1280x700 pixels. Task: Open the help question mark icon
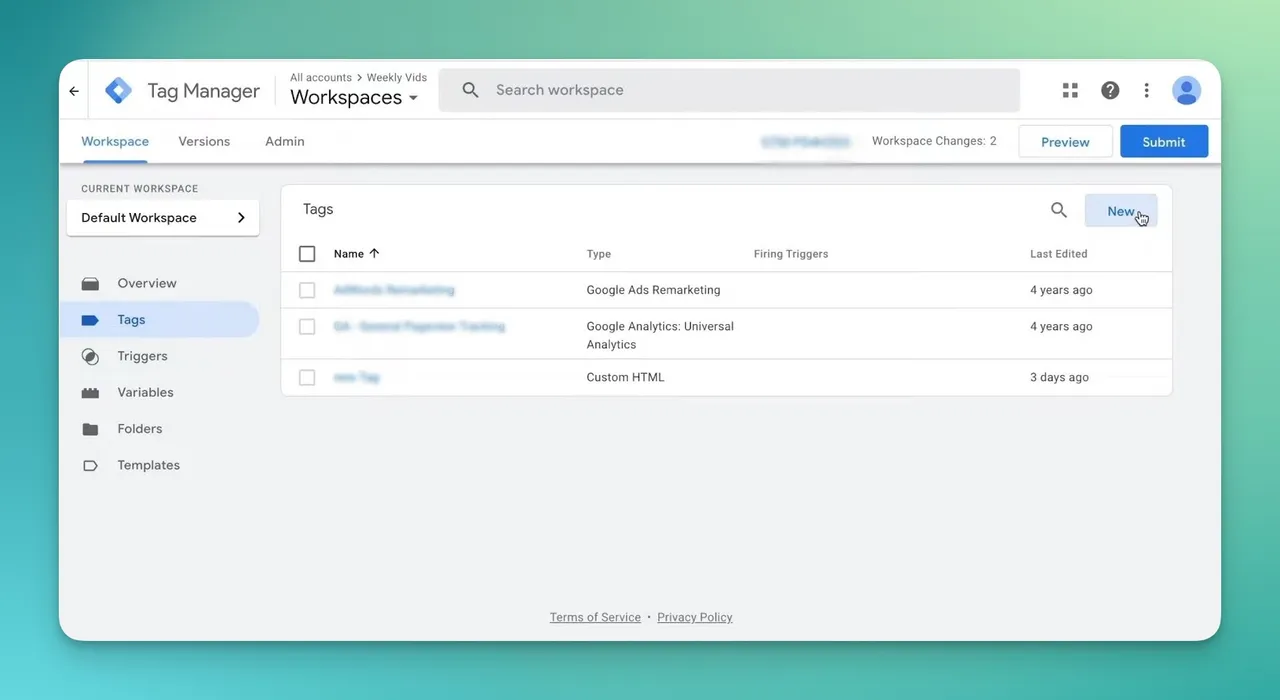point(1110,90)
